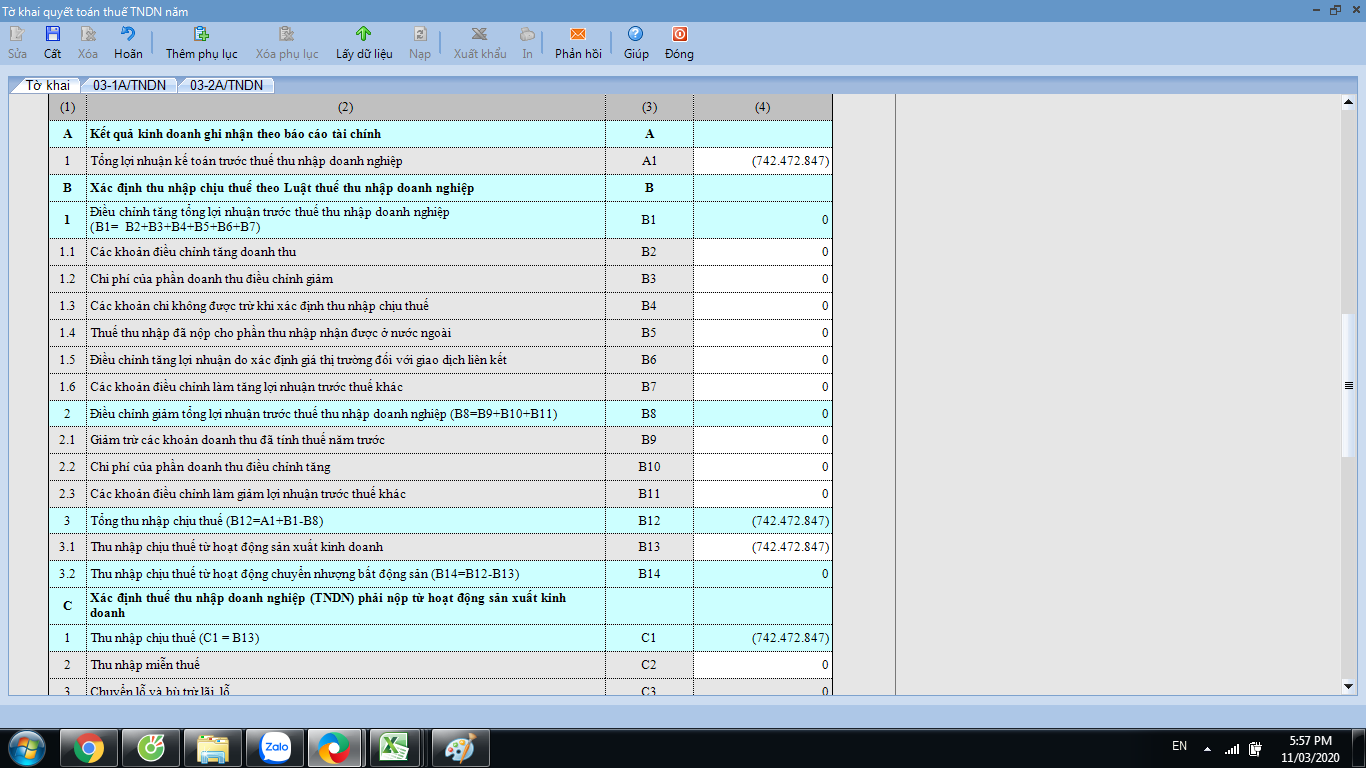Click the C2 tax-exempt income value cell

(x=762, y=665)
